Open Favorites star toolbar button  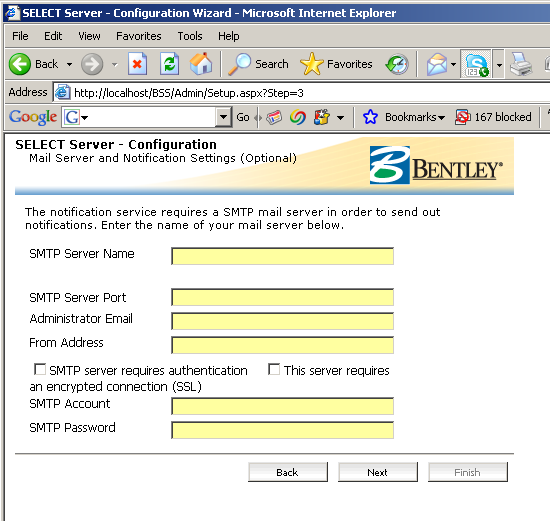click(x=336, y=64)
